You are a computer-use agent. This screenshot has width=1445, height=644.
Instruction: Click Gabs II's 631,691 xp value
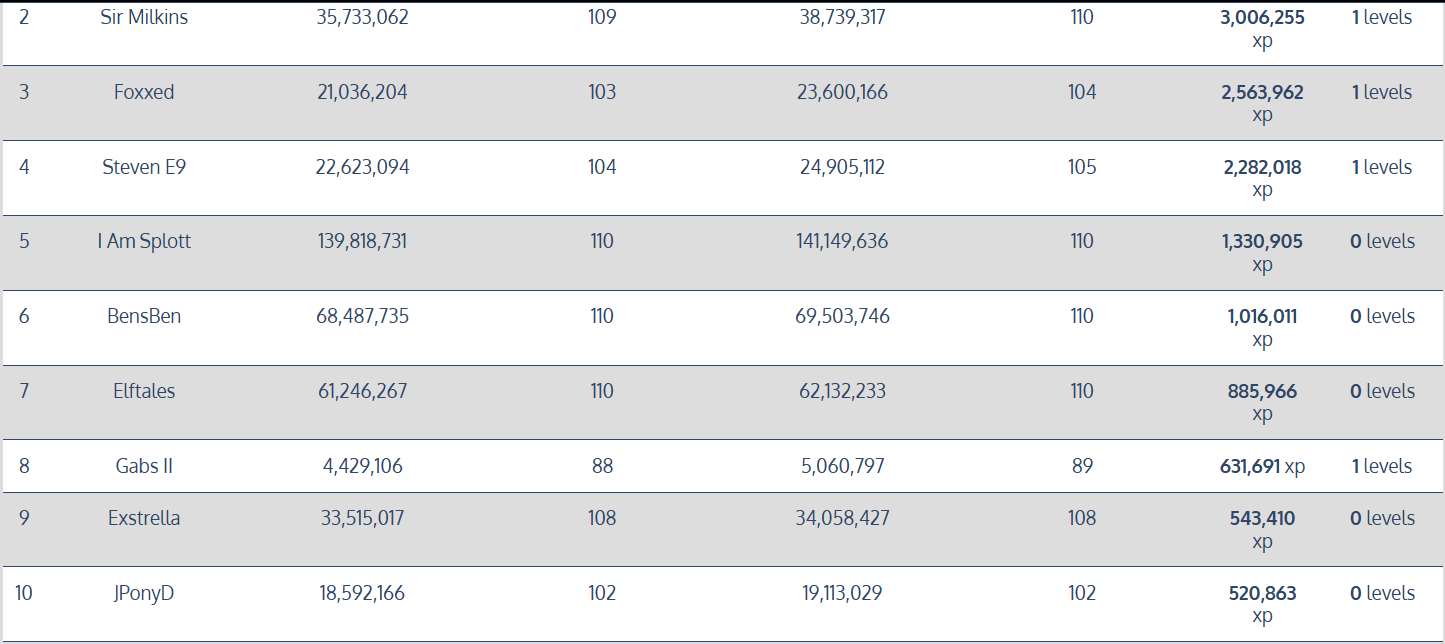[x=1262, y=466]
